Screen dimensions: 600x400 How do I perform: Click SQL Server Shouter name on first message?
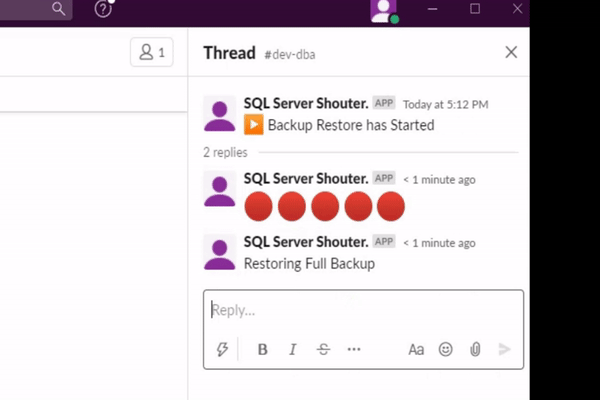coord(305,104)
